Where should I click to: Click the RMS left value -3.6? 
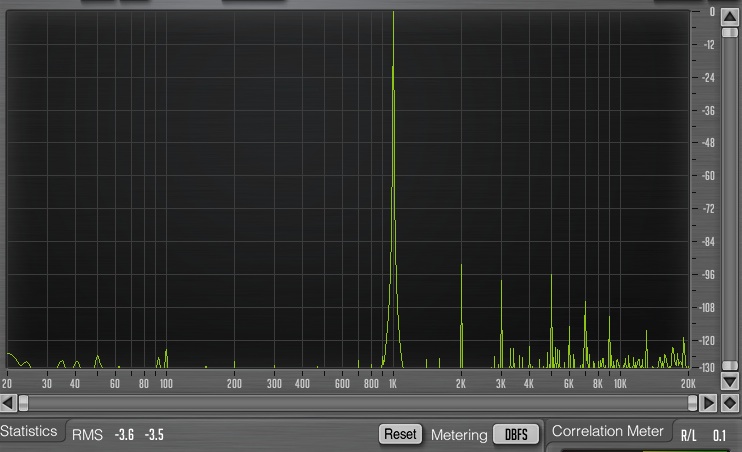point(124,435)
